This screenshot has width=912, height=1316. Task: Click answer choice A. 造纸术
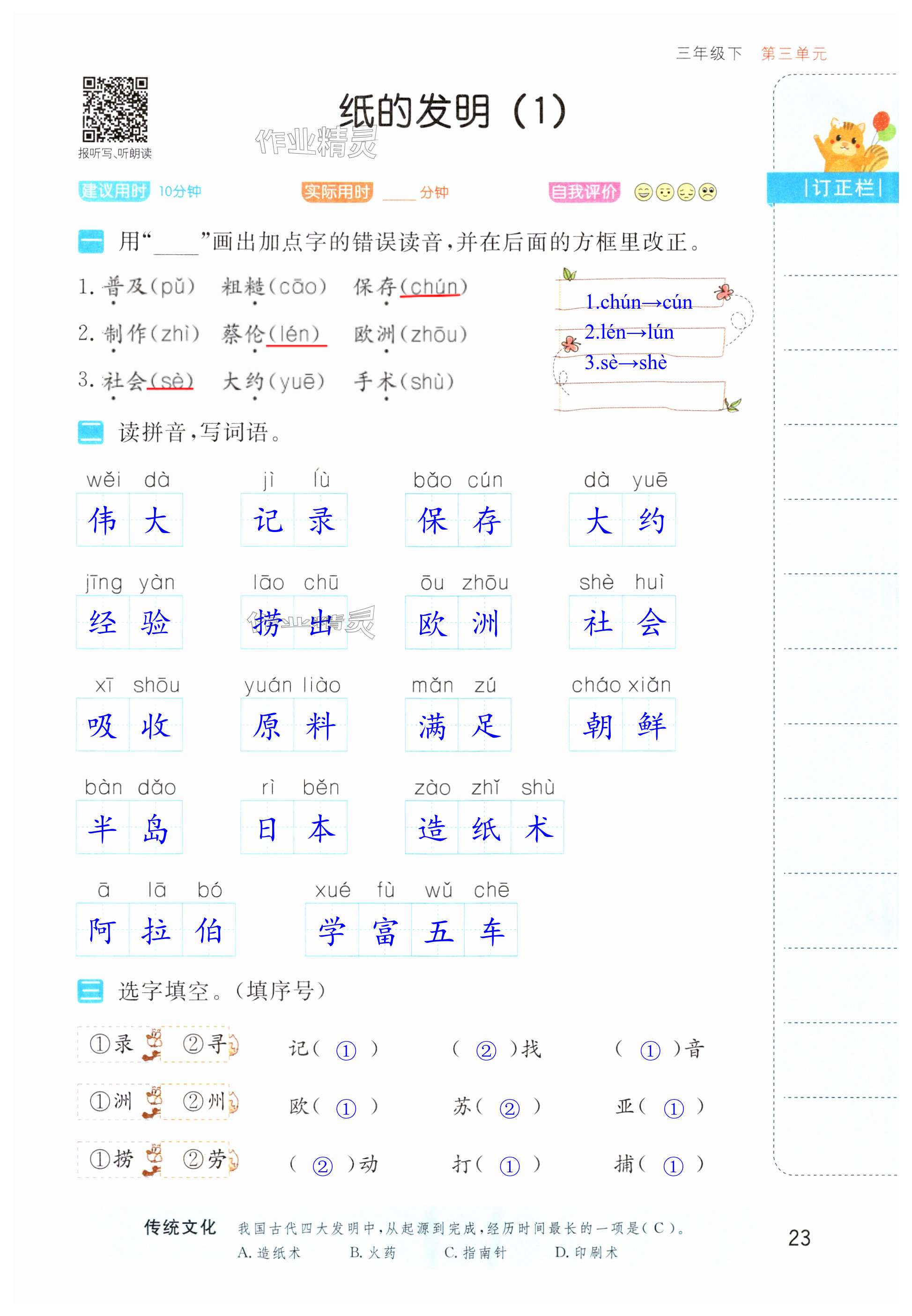269,1253
